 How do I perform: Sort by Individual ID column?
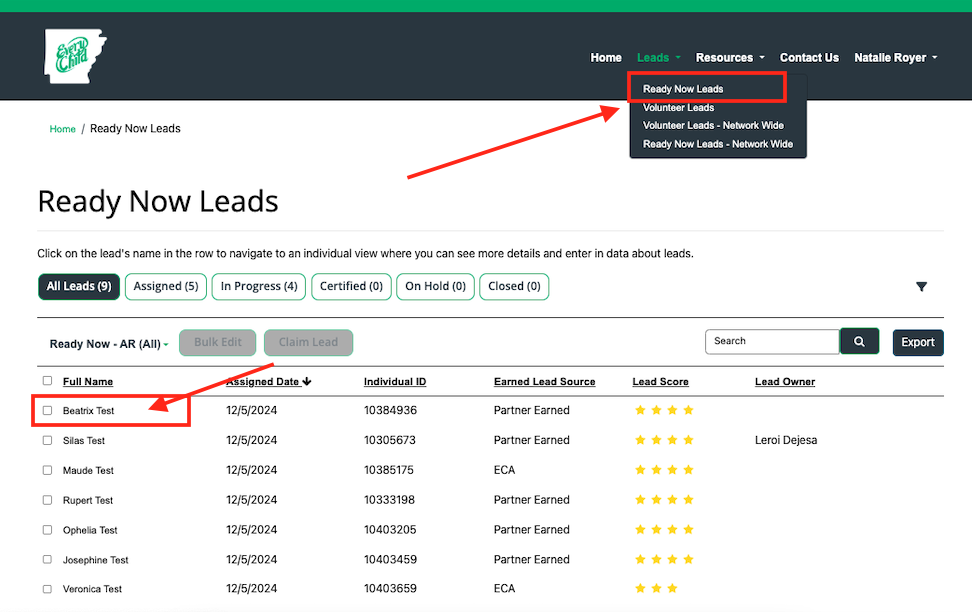click(x=395, y=381)
